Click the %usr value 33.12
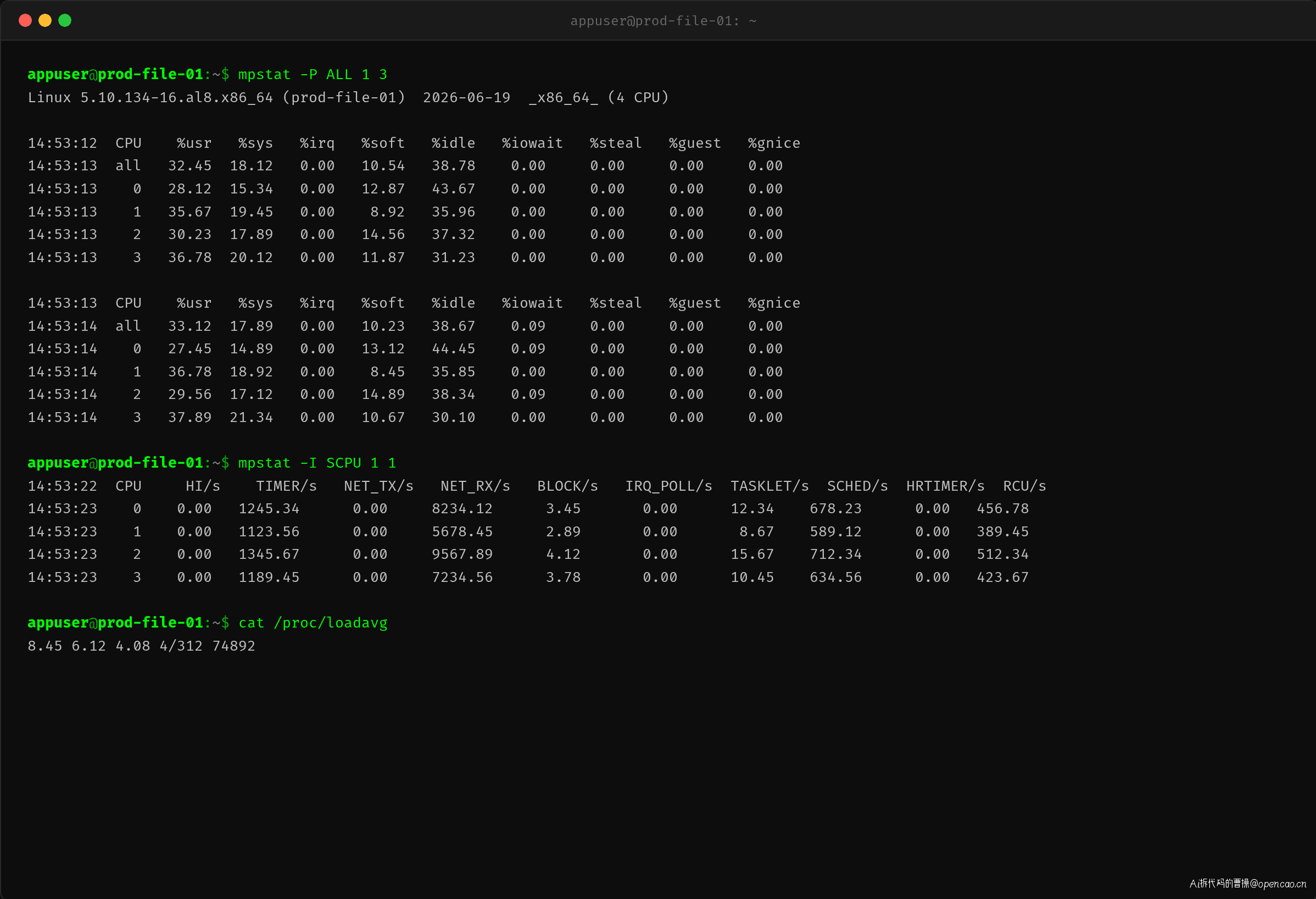Image resolution: width=1316 pixels, height=899 pixels. click(189, 326)
